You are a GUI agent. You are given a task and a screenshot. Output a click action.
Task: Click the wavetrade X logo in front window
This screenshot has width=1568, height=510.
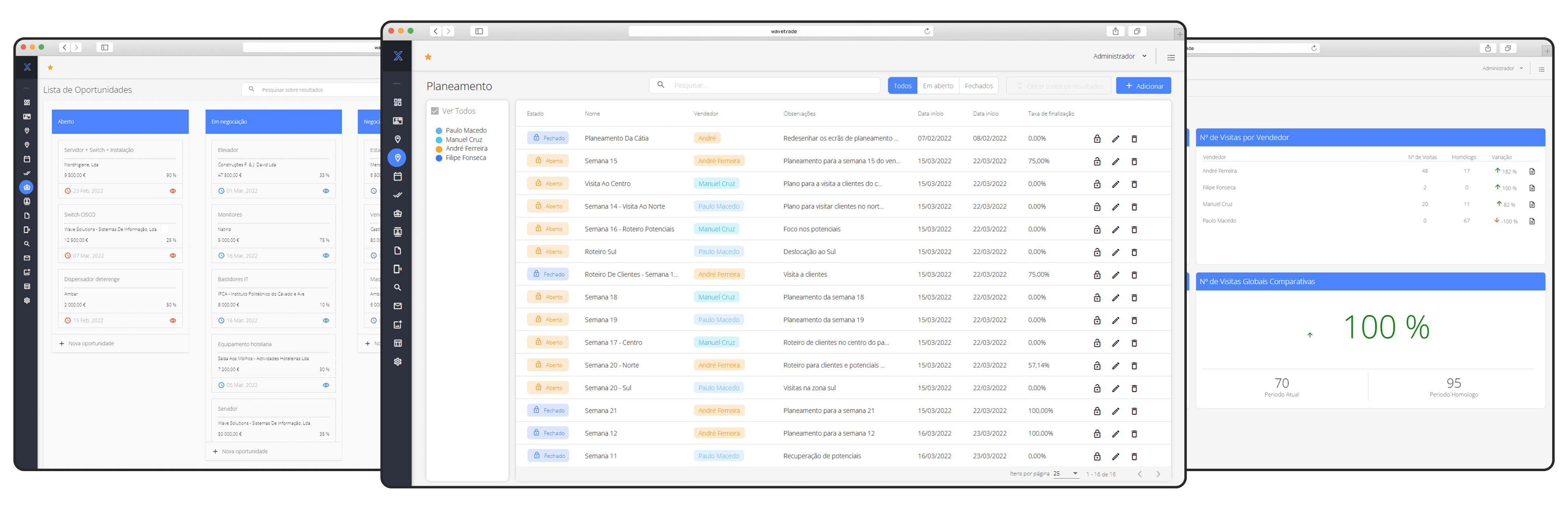coord(398,56)
